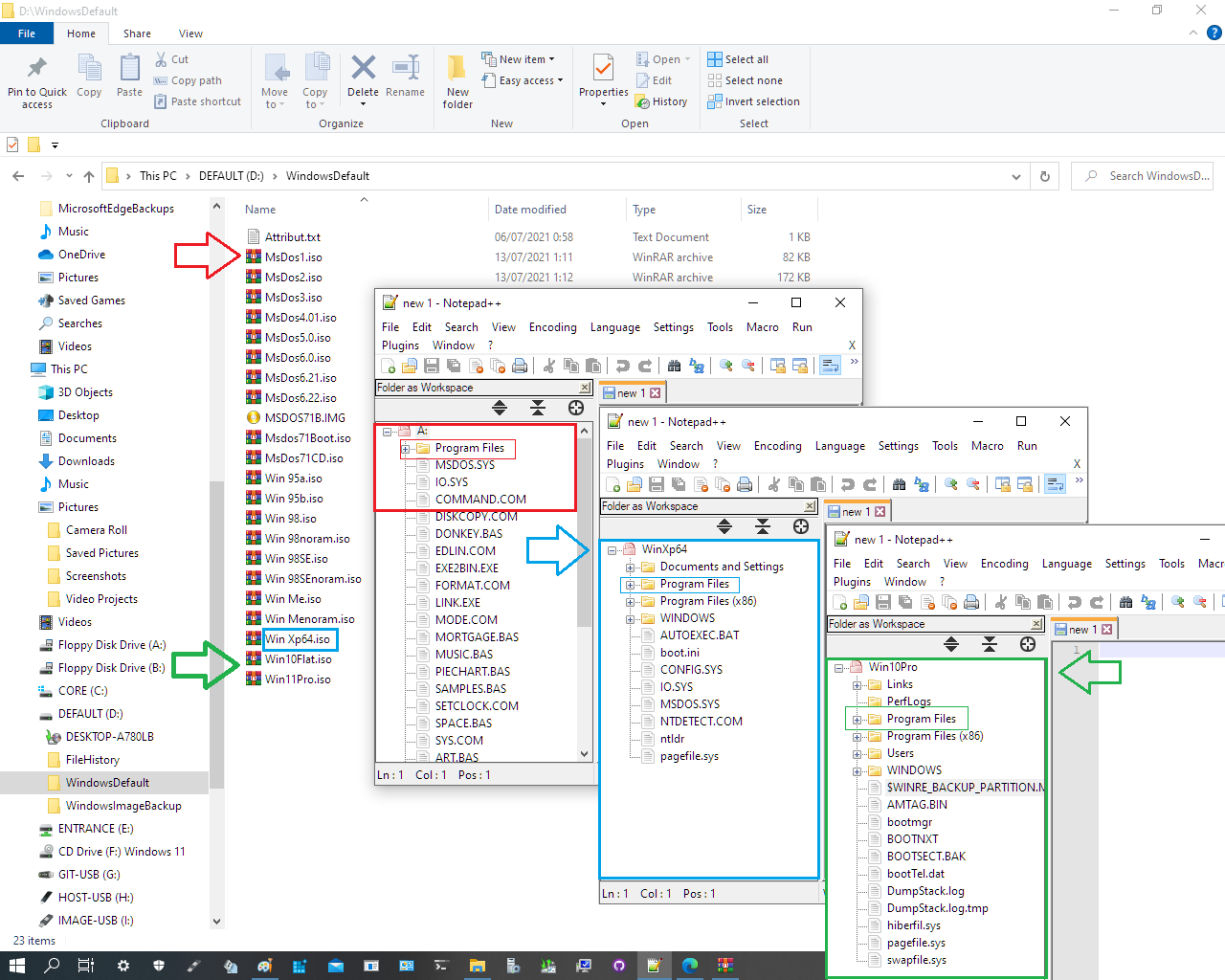Open the File tab in Explorer
Image resolution: width=1225 pixels, height=980 pixels.
point(27,33)
